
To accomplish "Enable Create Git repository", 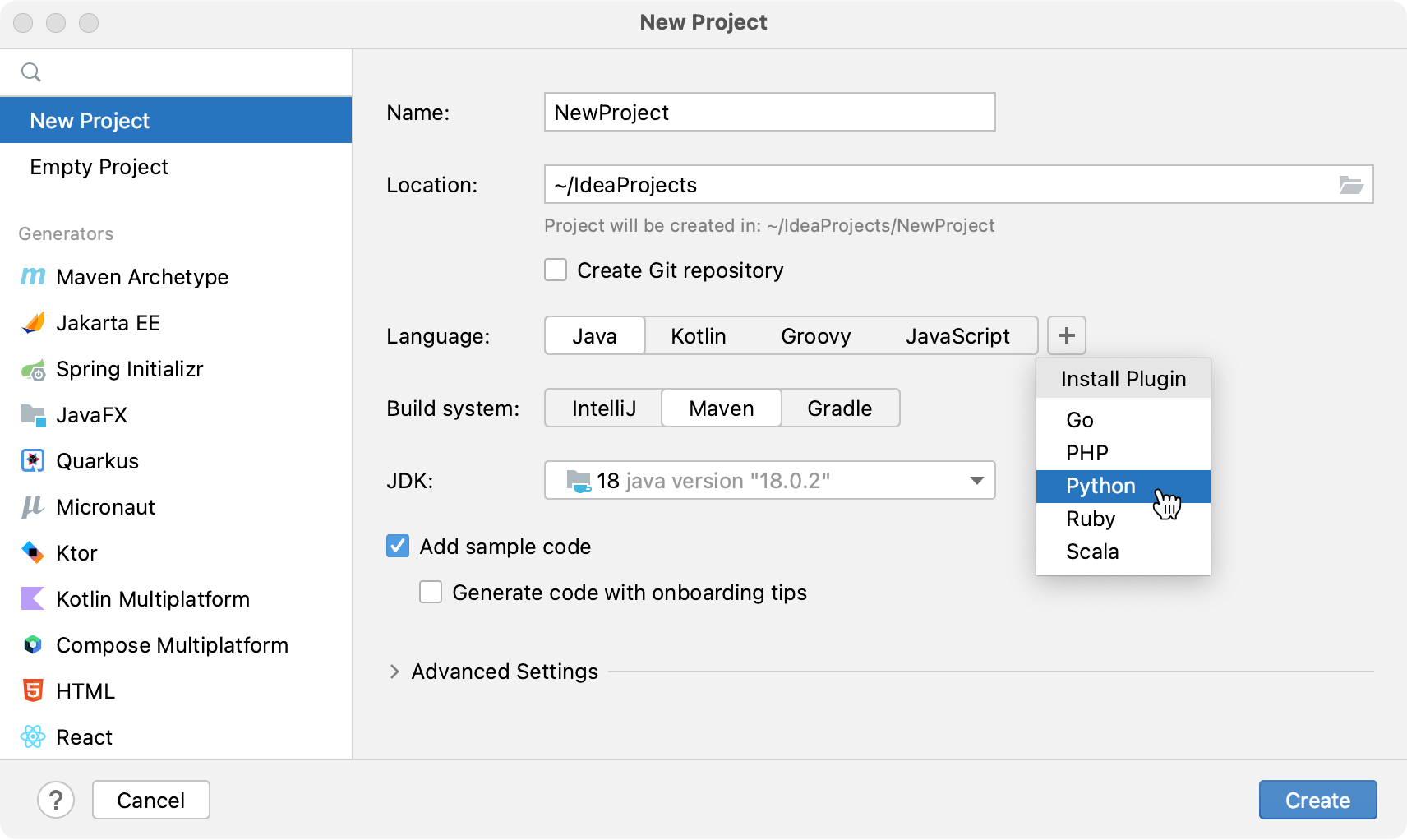I will coord(556,270).
